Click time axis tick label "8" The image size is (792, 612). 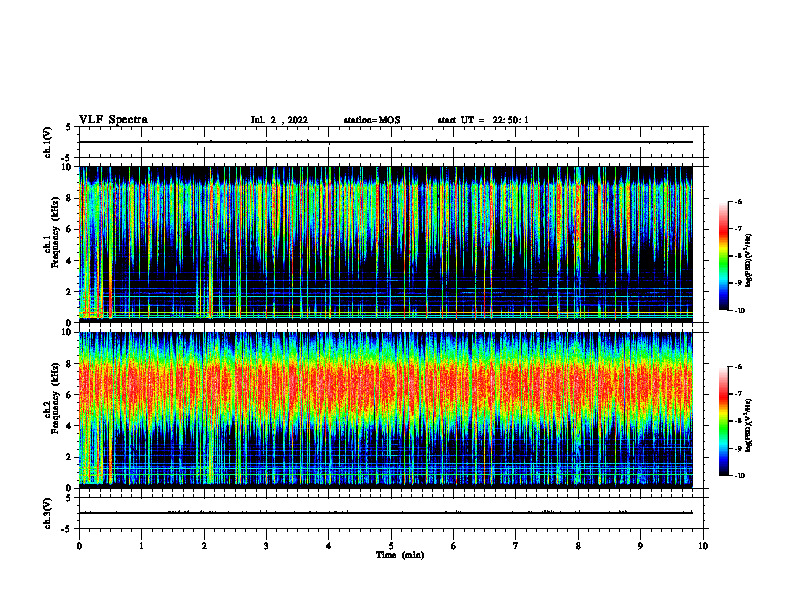(x=578, y=545)
